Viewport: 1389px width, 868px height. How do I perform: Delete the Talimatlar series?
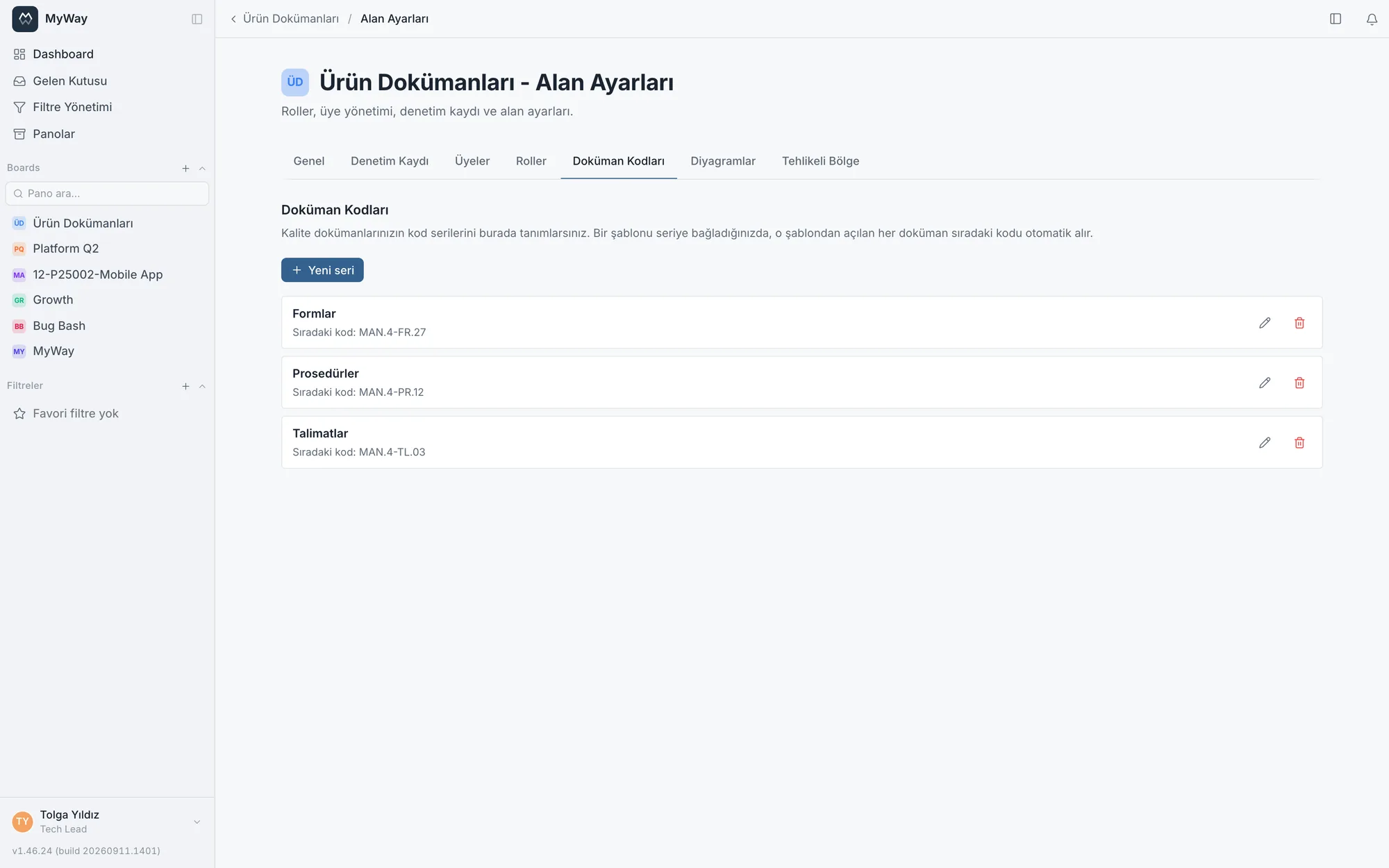pyautogui.click(x=1299, y=442)
